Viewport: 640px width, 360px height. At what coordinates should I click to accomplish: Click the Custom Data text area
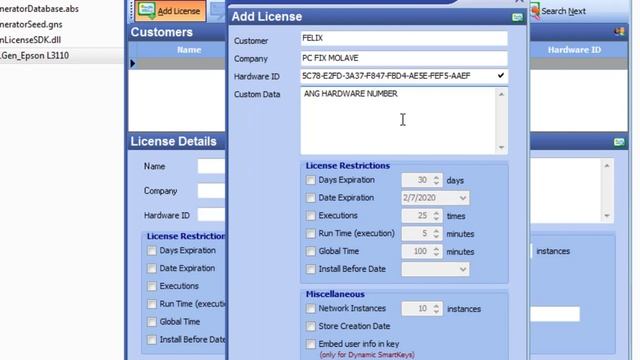click(398, 120)
